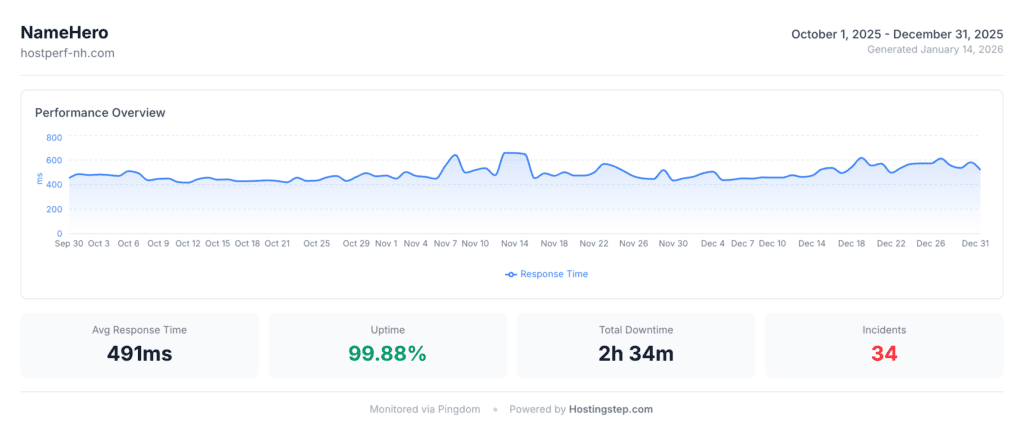Click the Generated January 14, 2026 text
This screenshot has height=440, width=1024.
(934, 49)
